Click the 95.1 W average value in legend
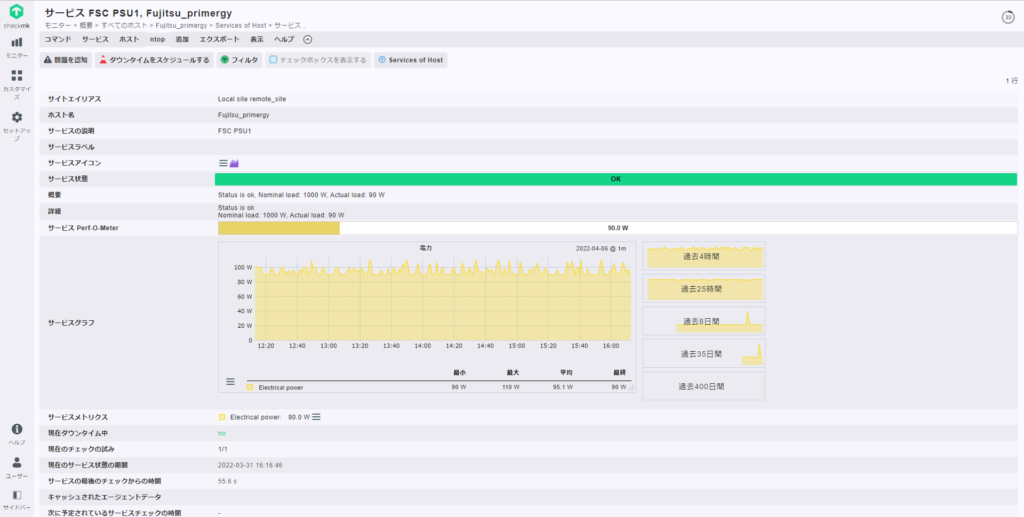The image size is (1024, 517). pyautogui.click(x=563, y=387)
